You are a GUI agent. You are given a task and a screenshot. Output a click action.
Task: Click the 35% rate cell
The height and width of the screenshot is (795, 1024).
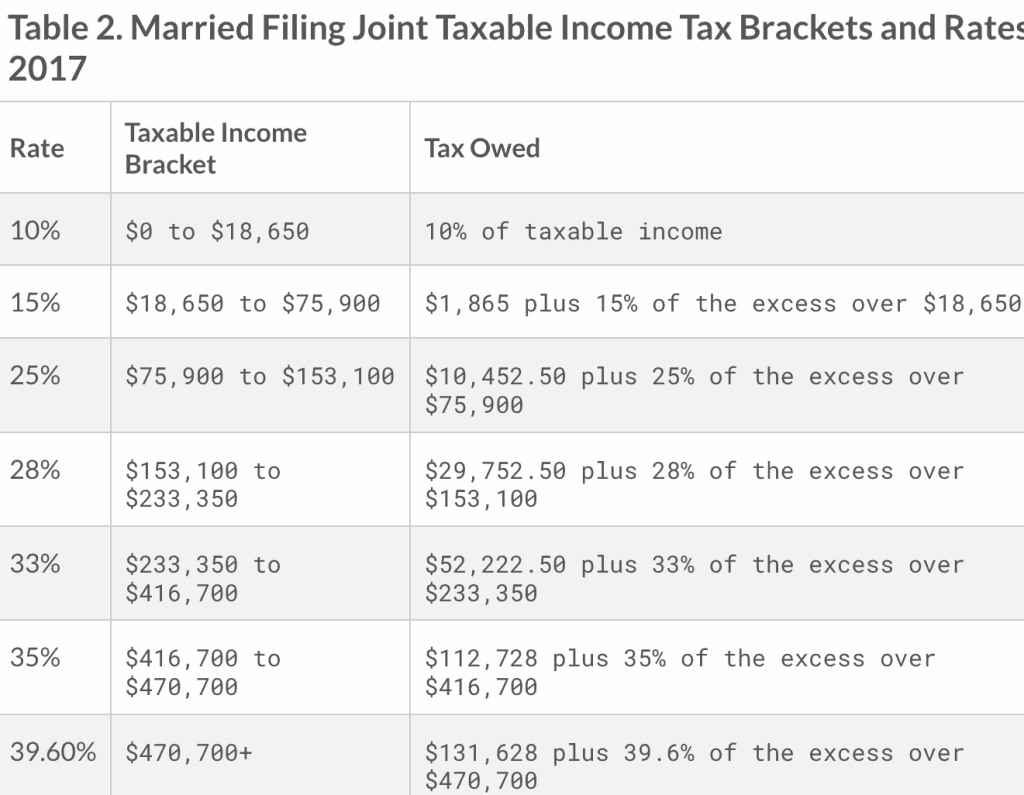[35, 658]
